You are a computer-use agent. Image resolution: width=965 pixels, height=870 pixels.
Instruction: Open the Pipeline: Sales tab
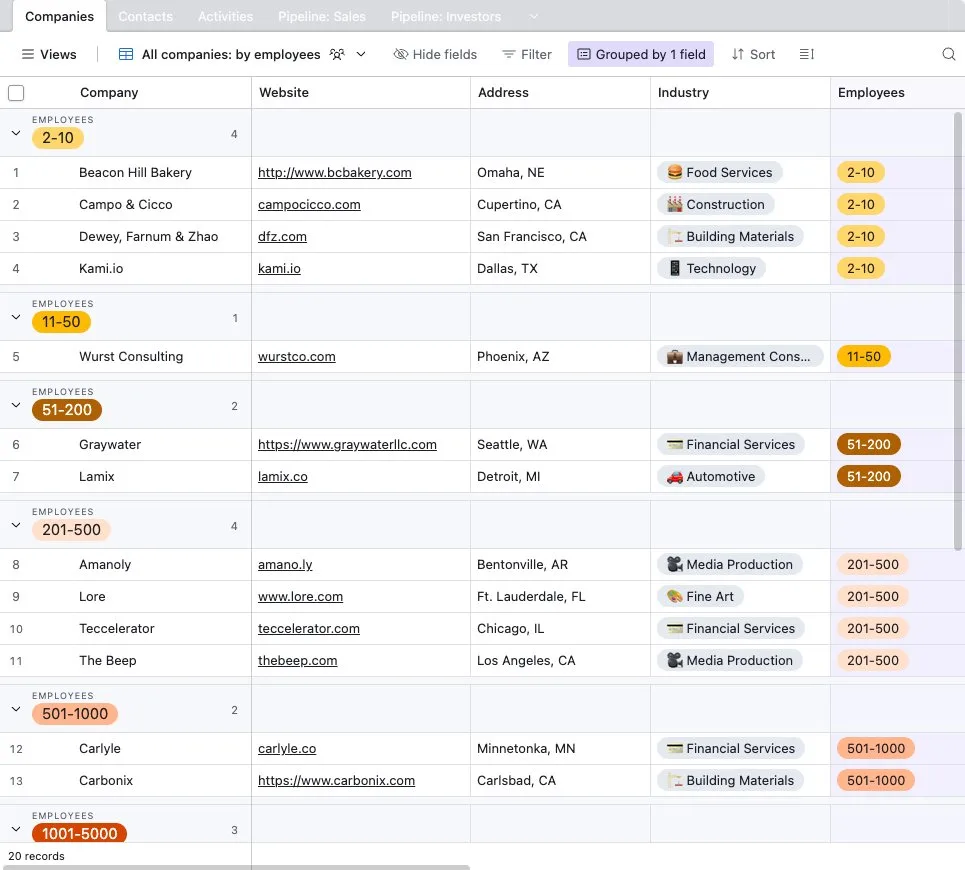click(322, 17)
